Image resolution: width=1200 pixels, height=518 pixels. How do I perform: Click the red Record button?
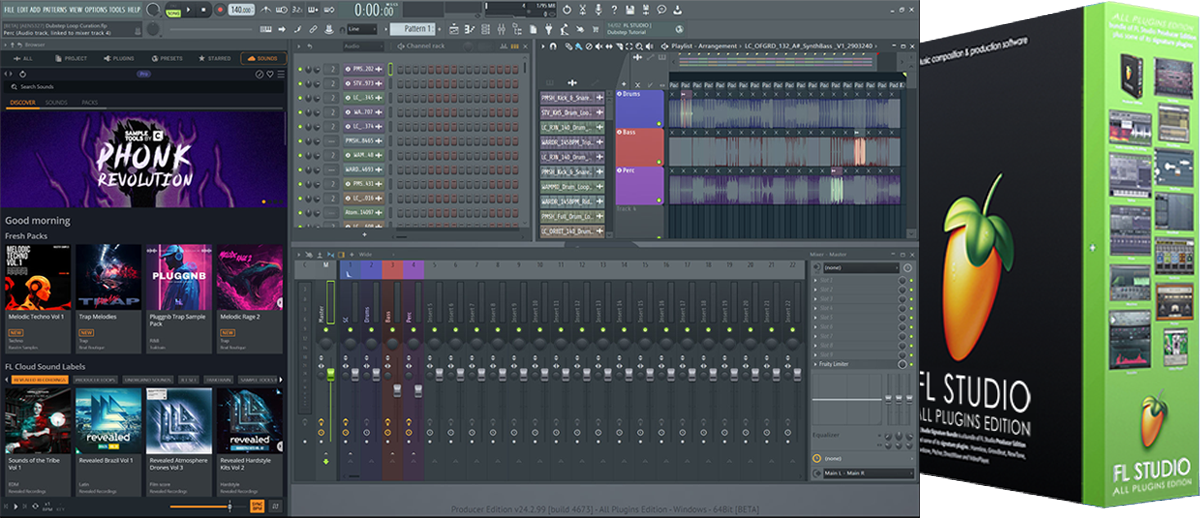219,9
